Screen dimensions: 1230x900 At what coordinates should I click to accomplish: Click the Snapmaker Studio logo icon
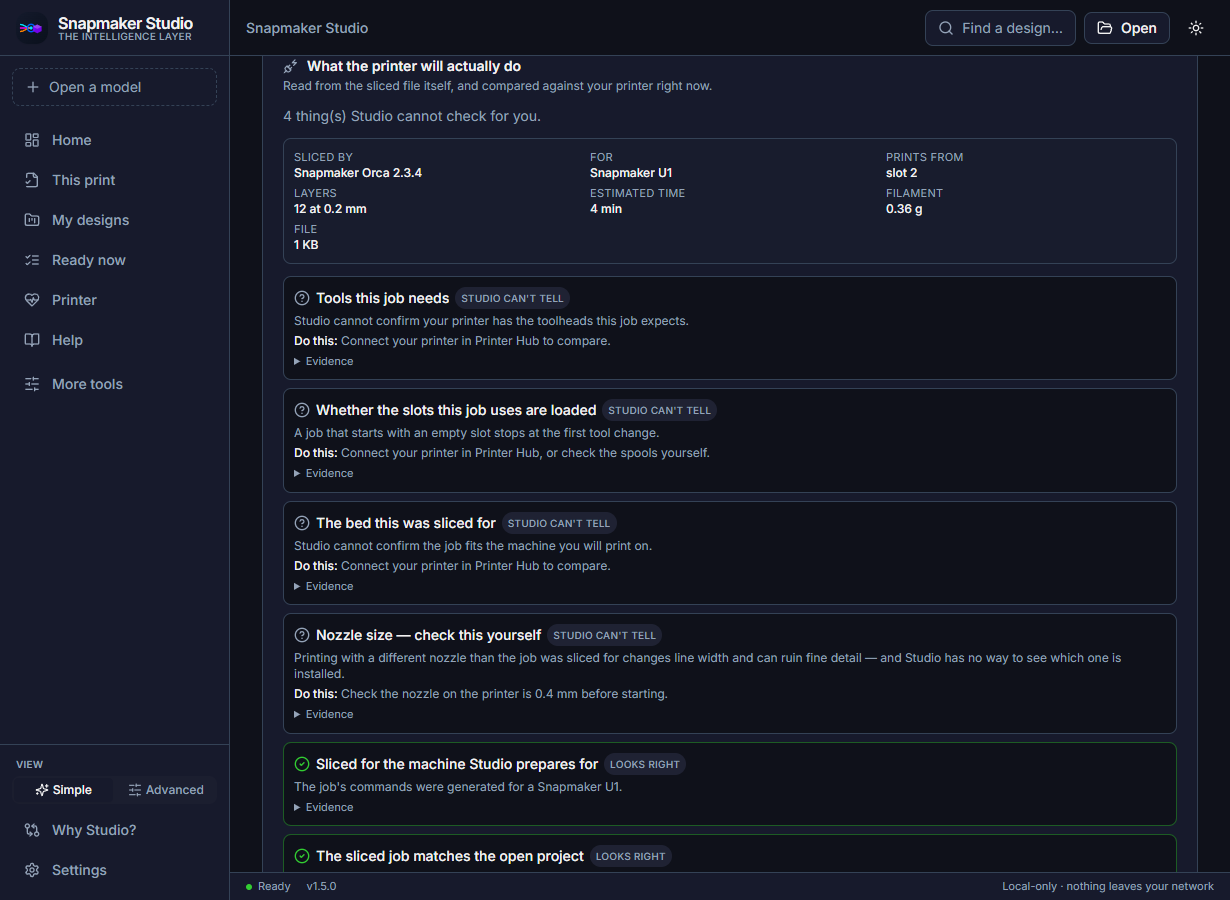point(32,29)
